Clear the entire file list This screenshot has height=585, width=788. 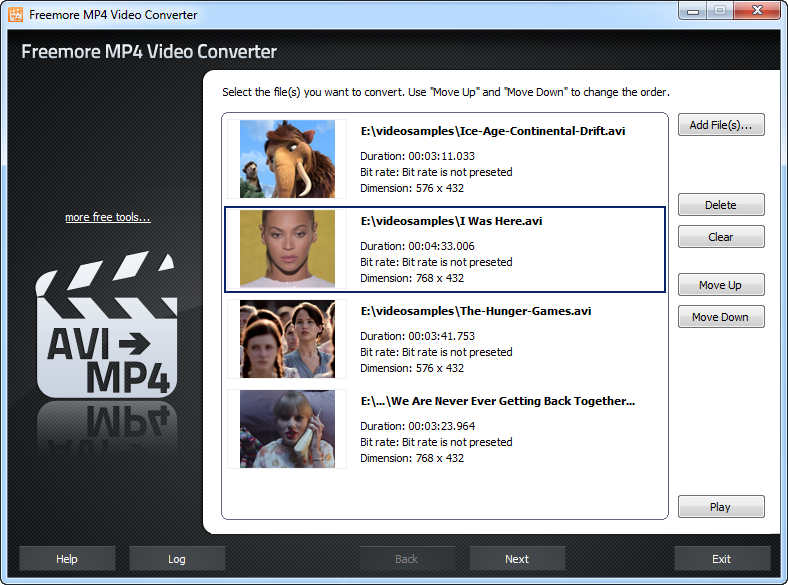pos(720,237)
